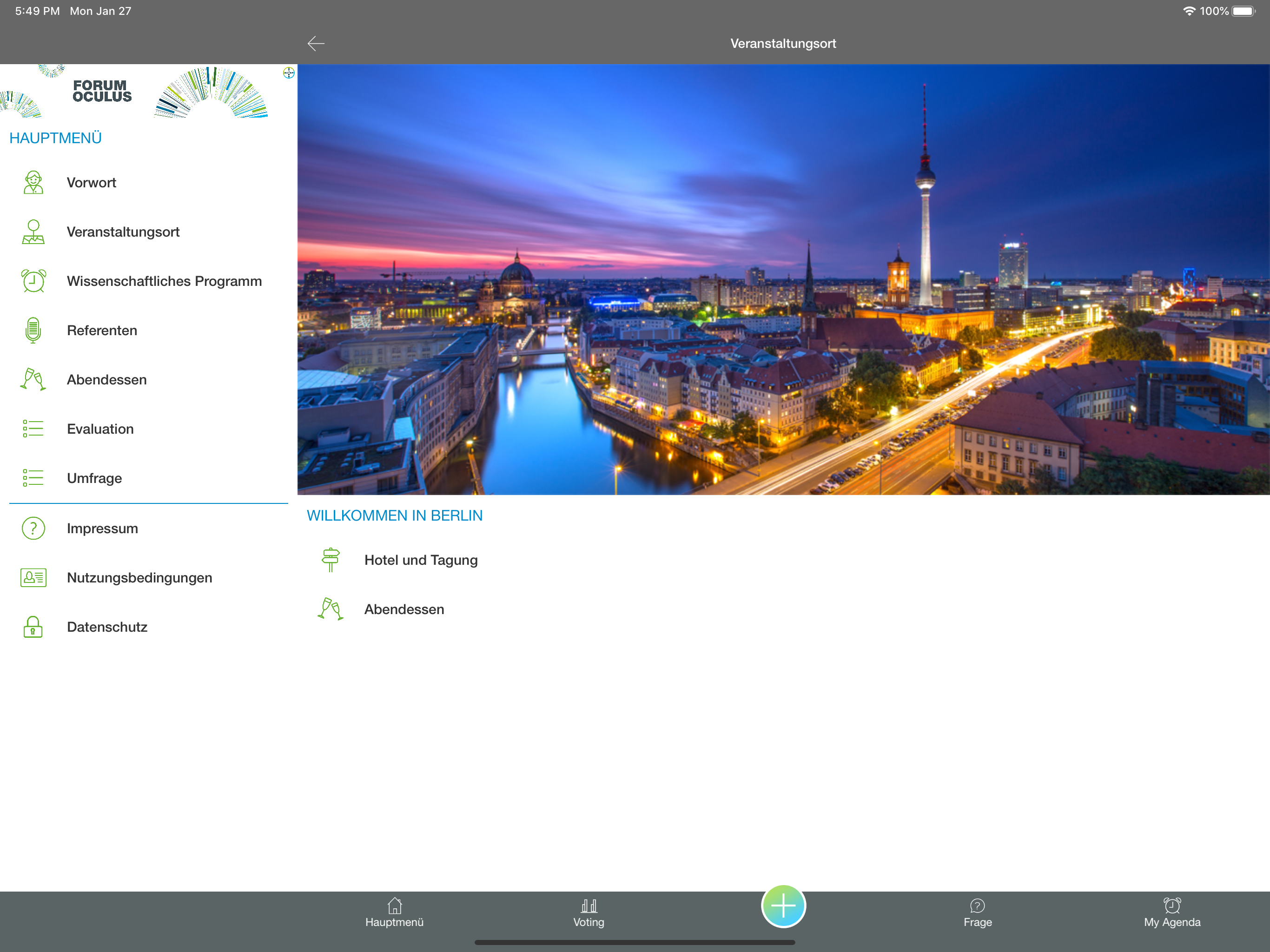Tap the glasses icon beside the content-area Abendessen
Viewport: 1270px width, 952px height.
pos(331,609)
